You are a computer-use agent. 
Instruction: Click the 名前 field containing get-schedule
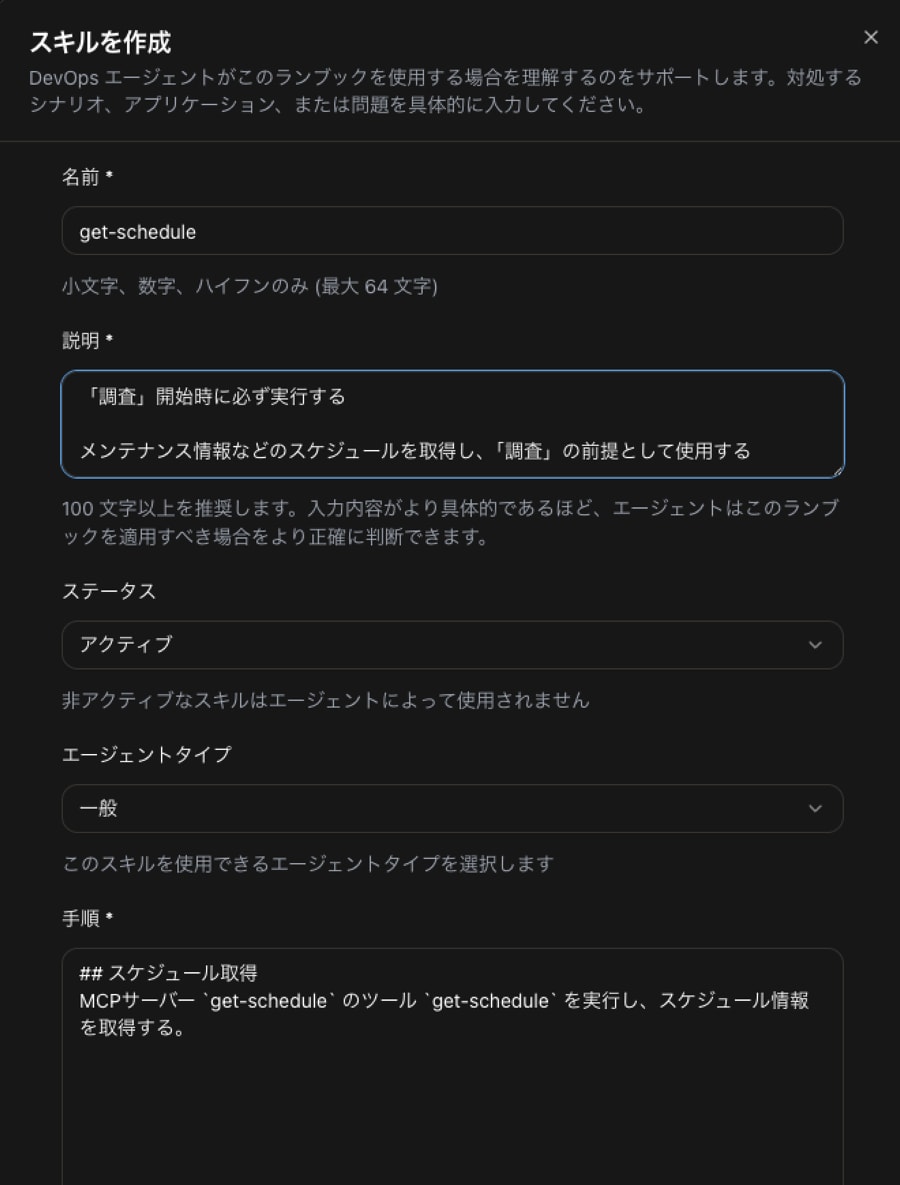click(452, 231)
